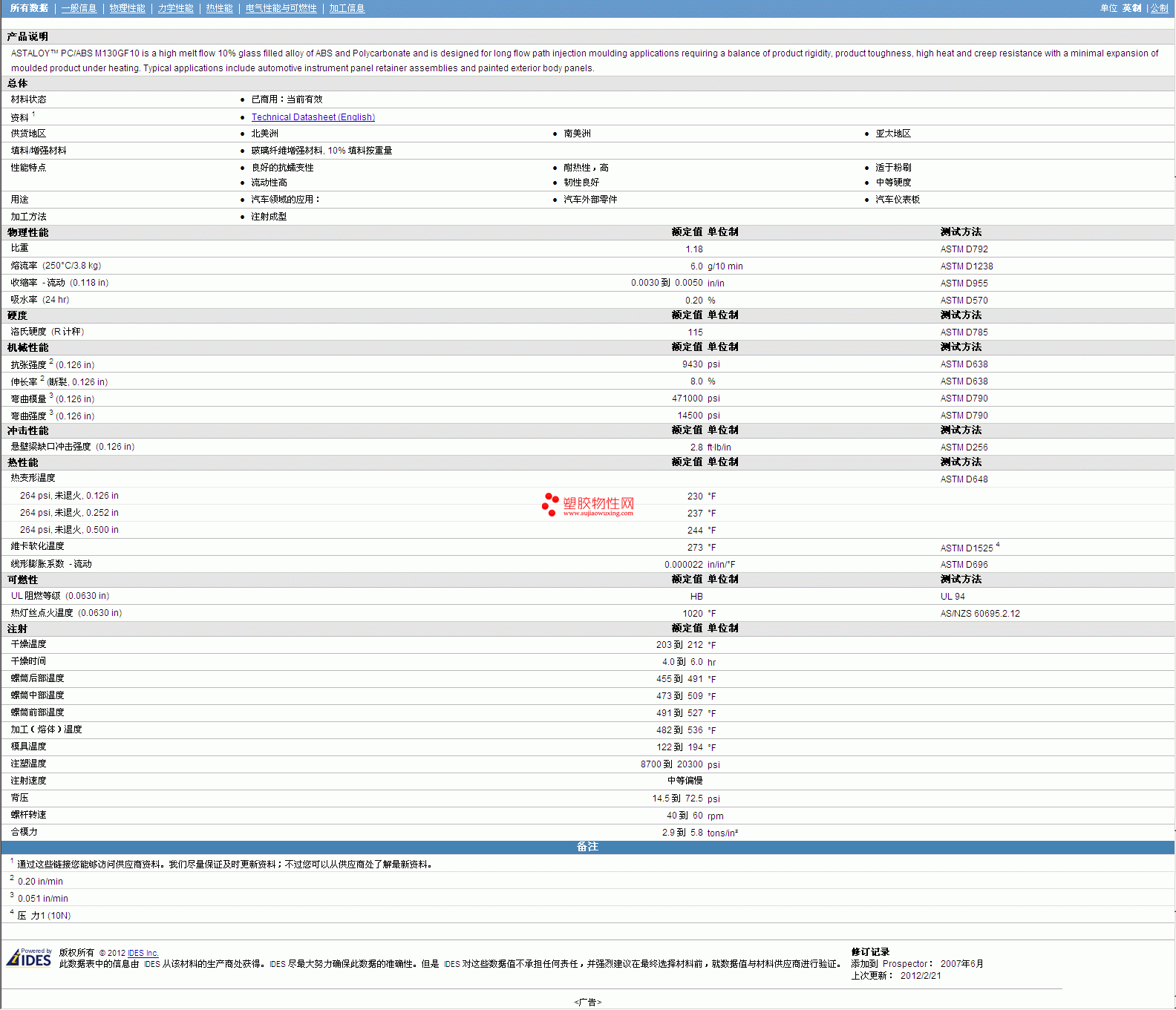Click the ASTM D785 test method

(964, 332)
